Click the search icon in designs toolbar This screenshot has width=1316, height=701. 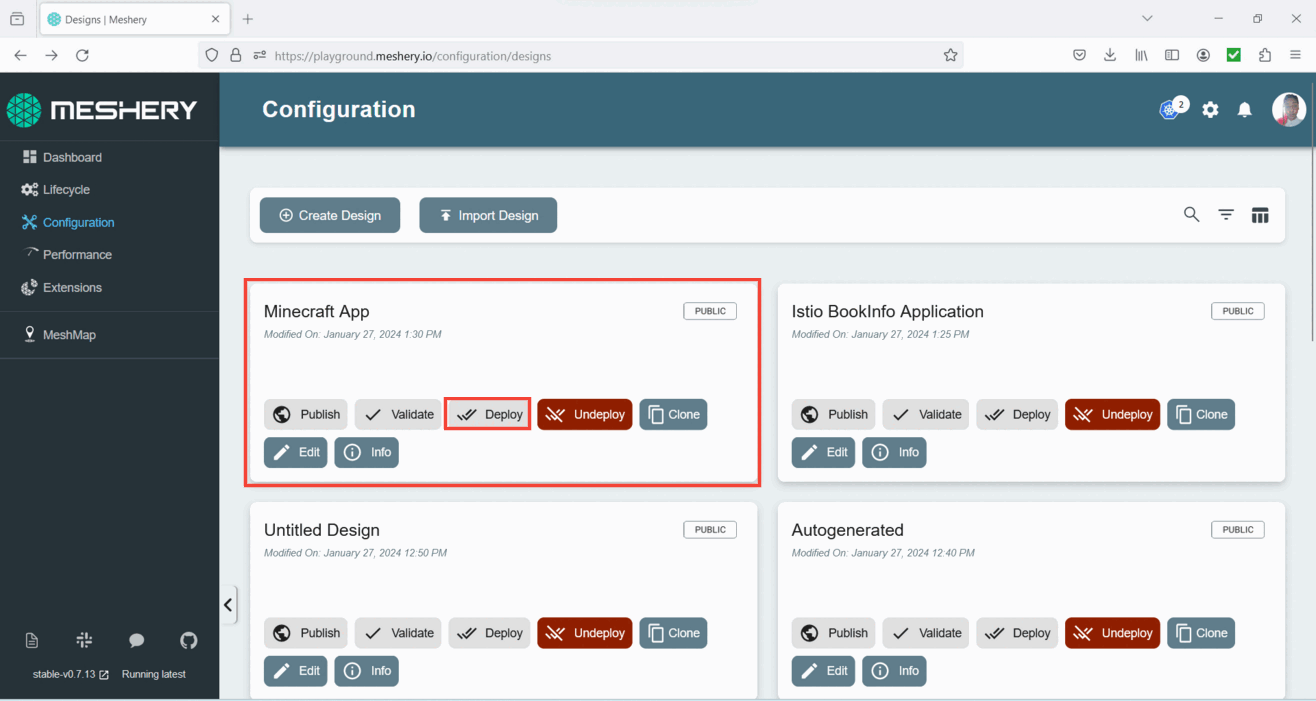1191,214
